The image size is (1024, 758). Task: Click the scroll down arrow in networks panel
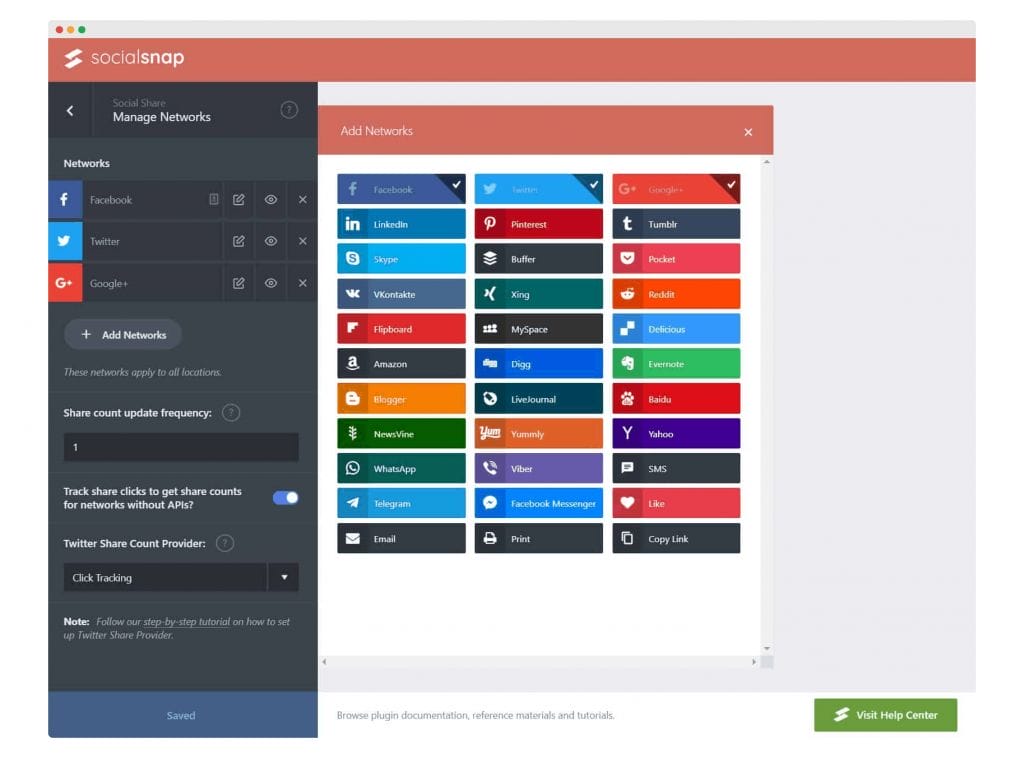(x=767, y=648)
